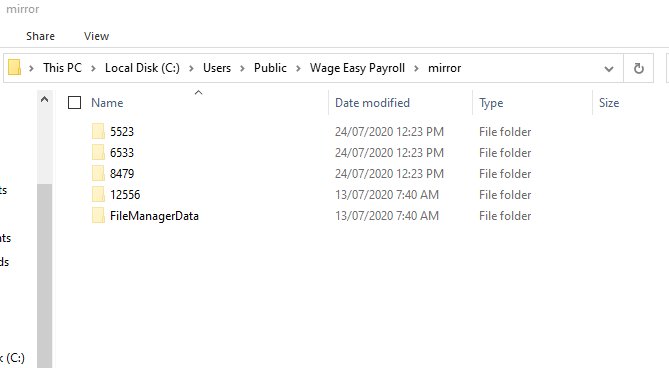
Task: Sort by Date modified column header
Action: tap(372, 103)
